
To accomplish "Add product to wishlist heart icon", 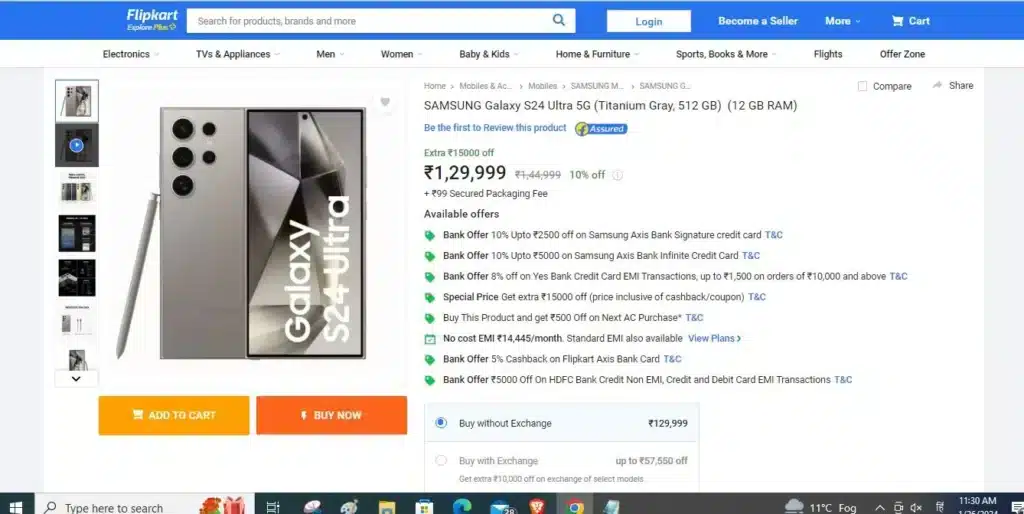I will (x=385, y=102).
